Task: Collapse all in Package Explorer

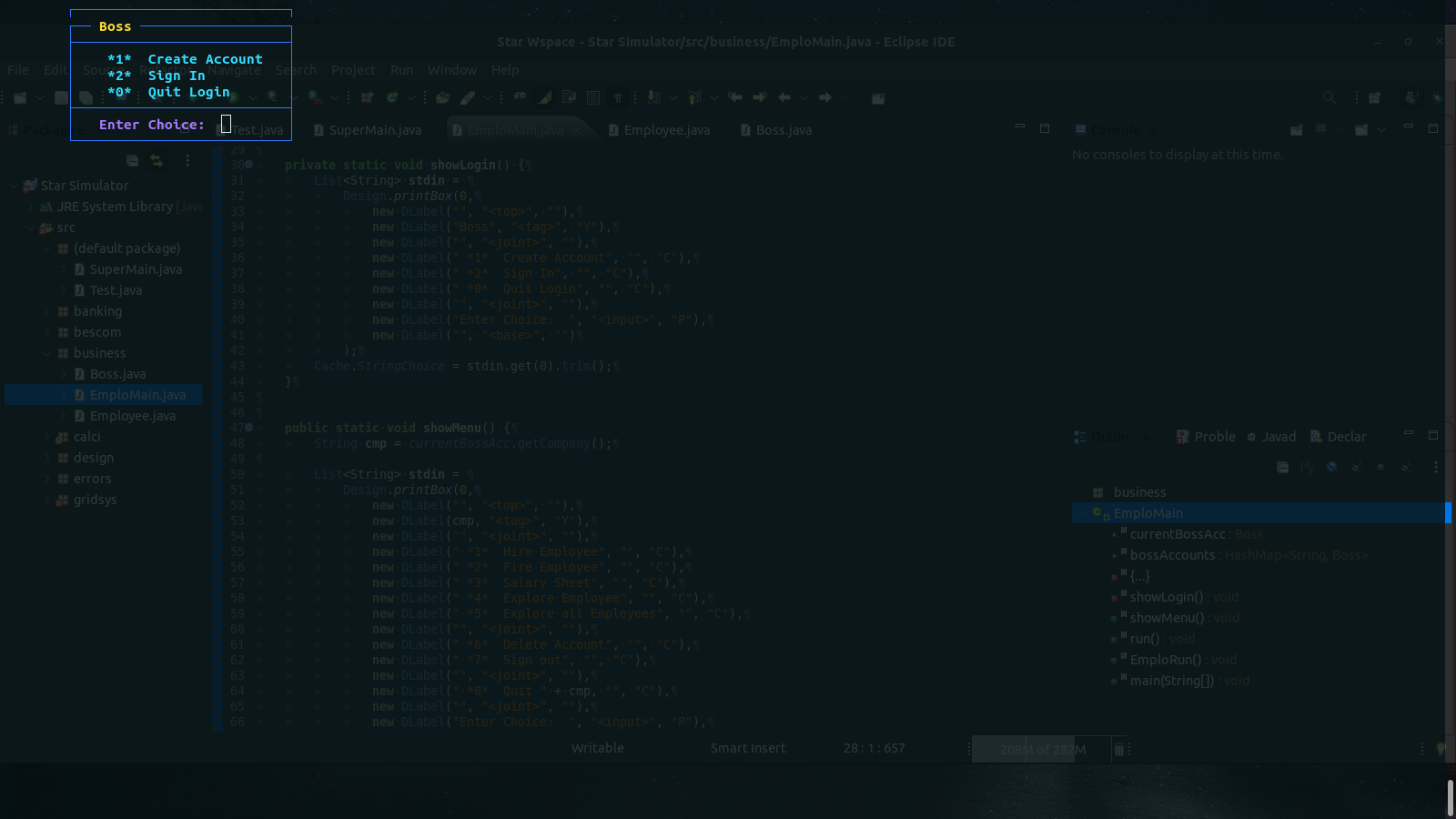Action: click(x=132, y=160)
